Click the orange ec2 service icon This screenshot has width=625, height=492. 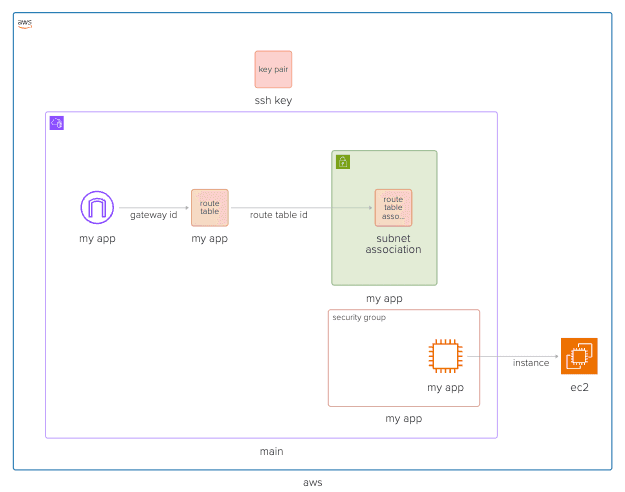pos(579,356)
